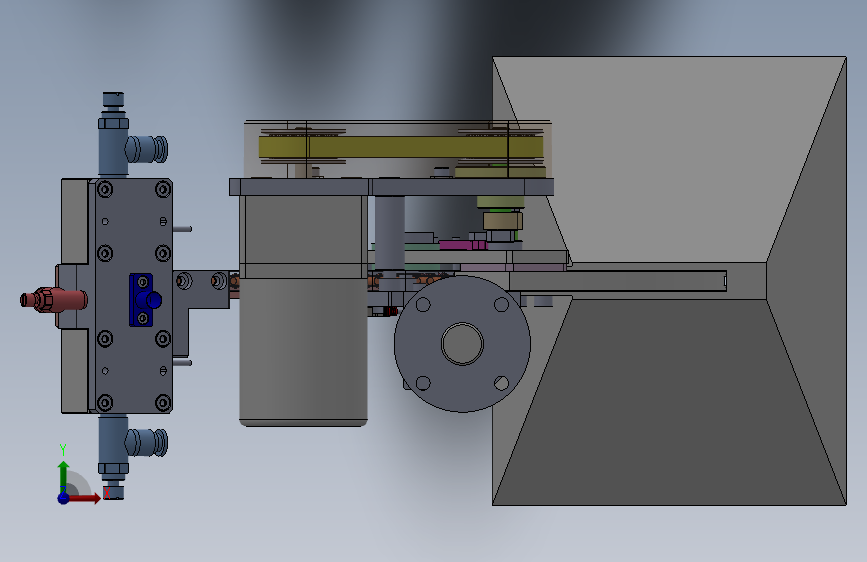Select the long slot bar inside hopper

(618, 281)
